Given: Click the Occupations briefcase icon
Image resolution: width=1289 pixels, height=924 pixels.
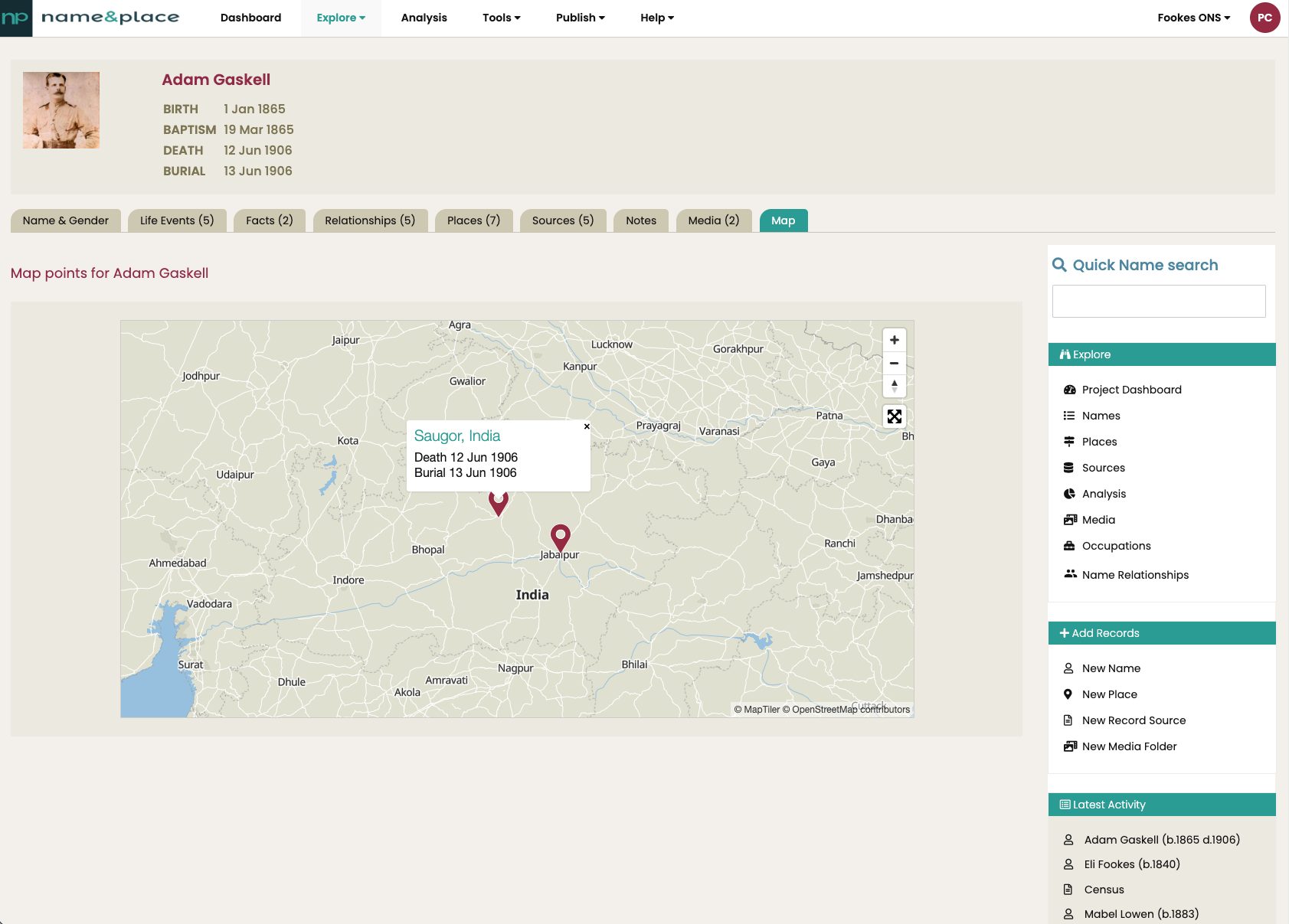Looking at the screenshot, I should [1069, 546].
